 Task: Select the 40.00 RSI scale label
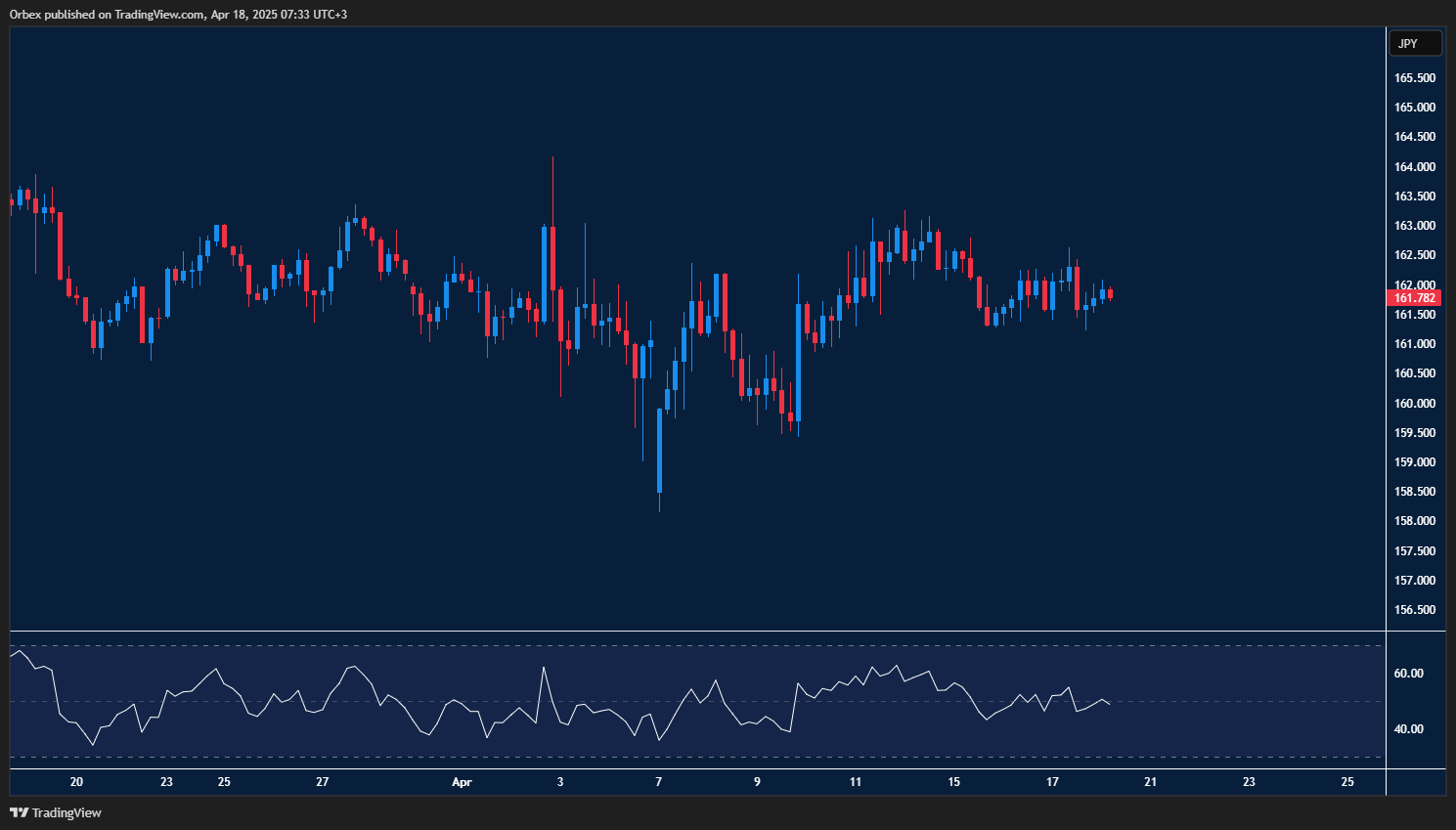(x=1409, y=729)
